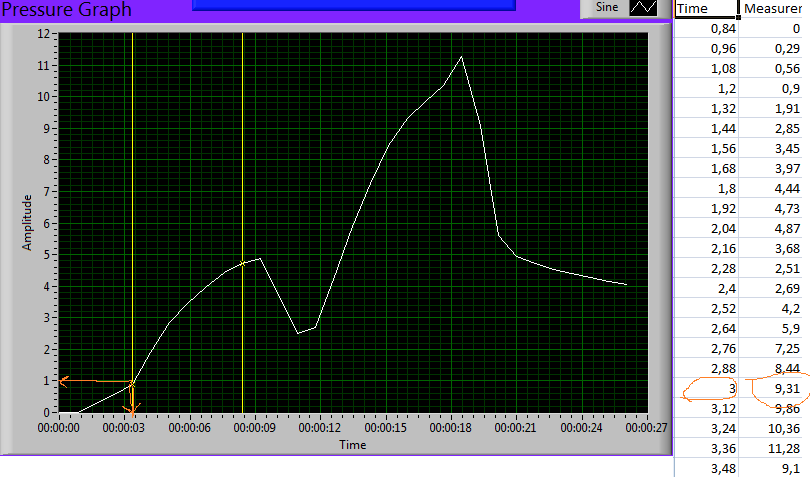The height and width of the screenshot is (480, 810).
Task: Select spreadsheet cell with time 2,28
Action: (x=707, y=269)
